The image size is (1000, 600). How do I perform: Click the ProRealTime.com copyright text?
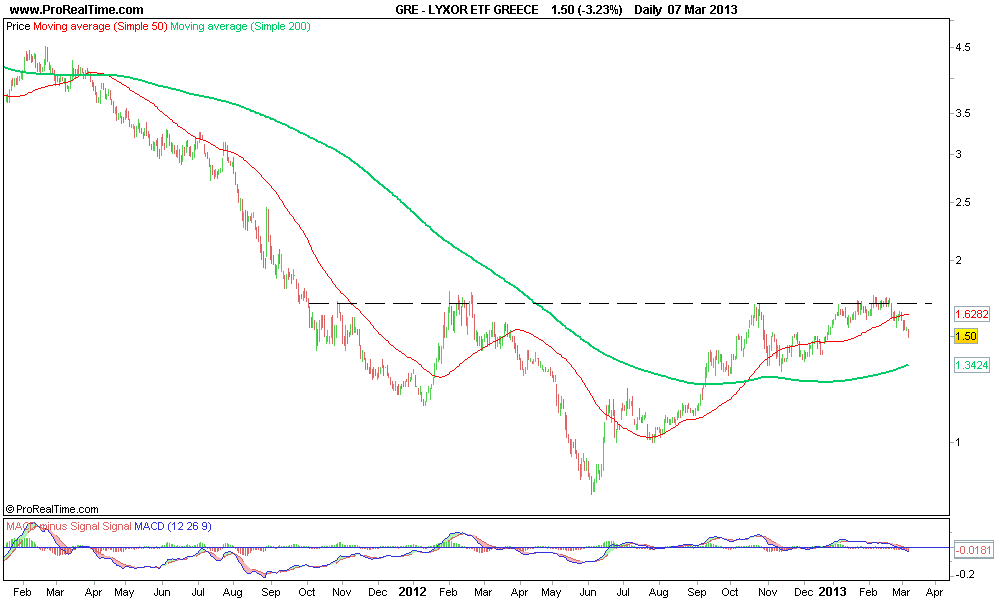(52, 509)
